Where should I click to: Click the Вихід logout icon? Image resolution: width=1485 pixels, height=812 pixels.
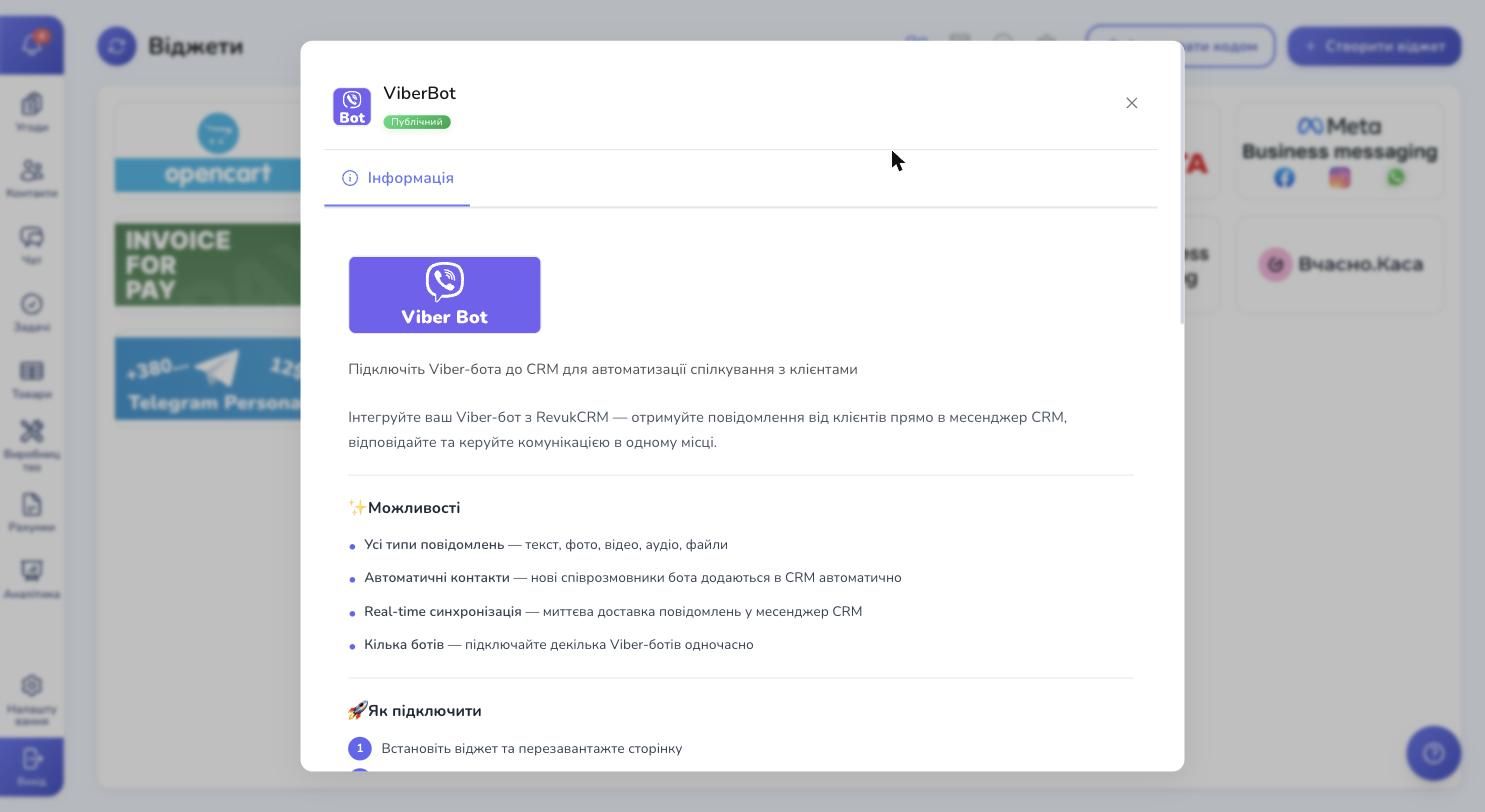(x=32, y=766)
